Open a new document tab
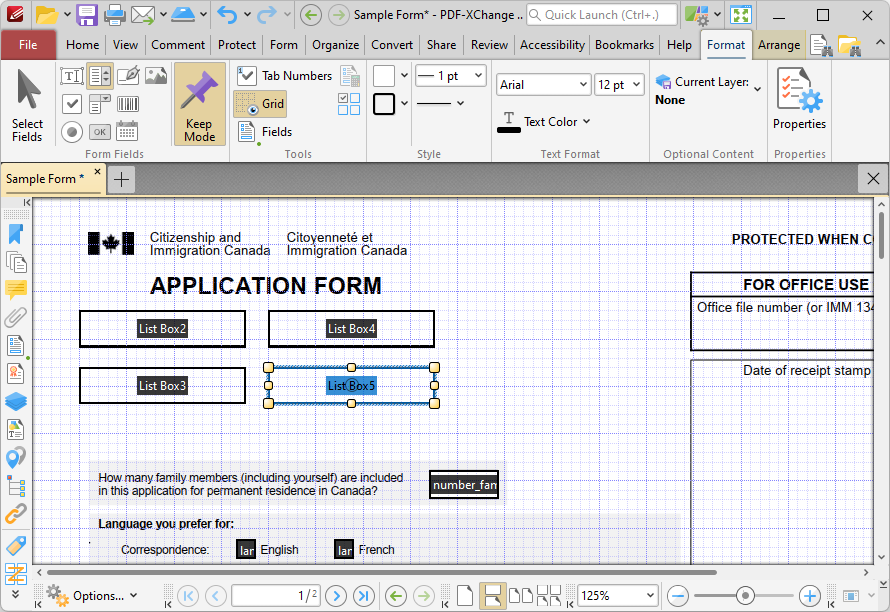Screen dimensions: 890x612 coord(121,179)
